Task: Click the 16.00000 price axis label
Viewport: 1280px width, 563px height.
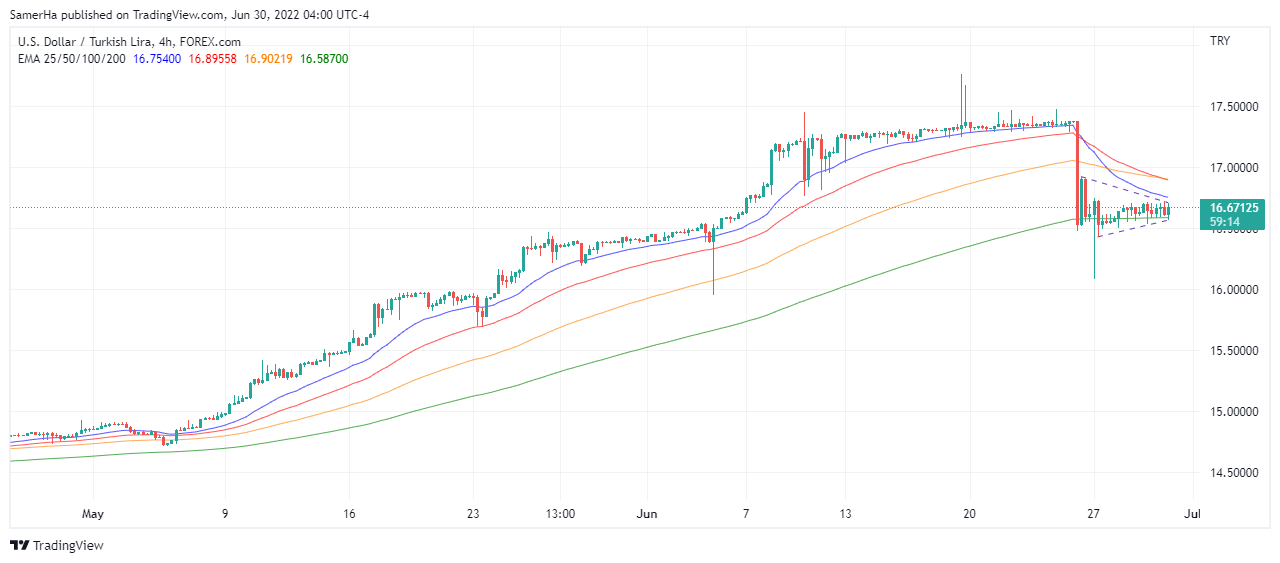Action: pyautogui.click(x=1231, y=289)
